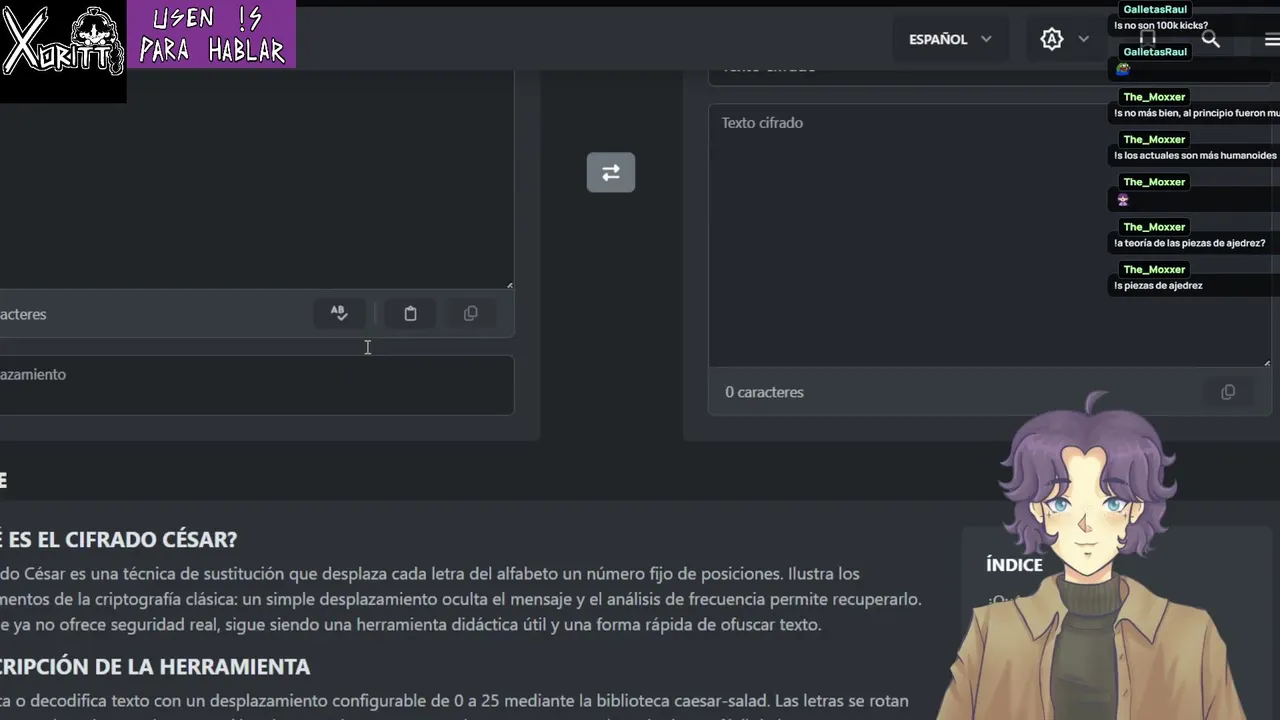The height and width of the screenshot is (720, 1280).
Task: Open the ESPAÑOL language dropdown
Action: (x=950, y=39)
